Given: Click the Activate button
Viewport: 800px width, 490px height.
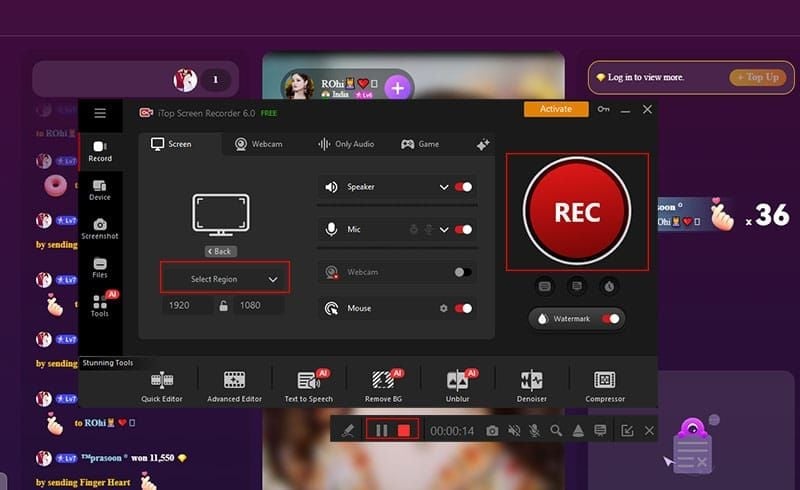Looking at the screenshot, I should (x=556, y=109).
